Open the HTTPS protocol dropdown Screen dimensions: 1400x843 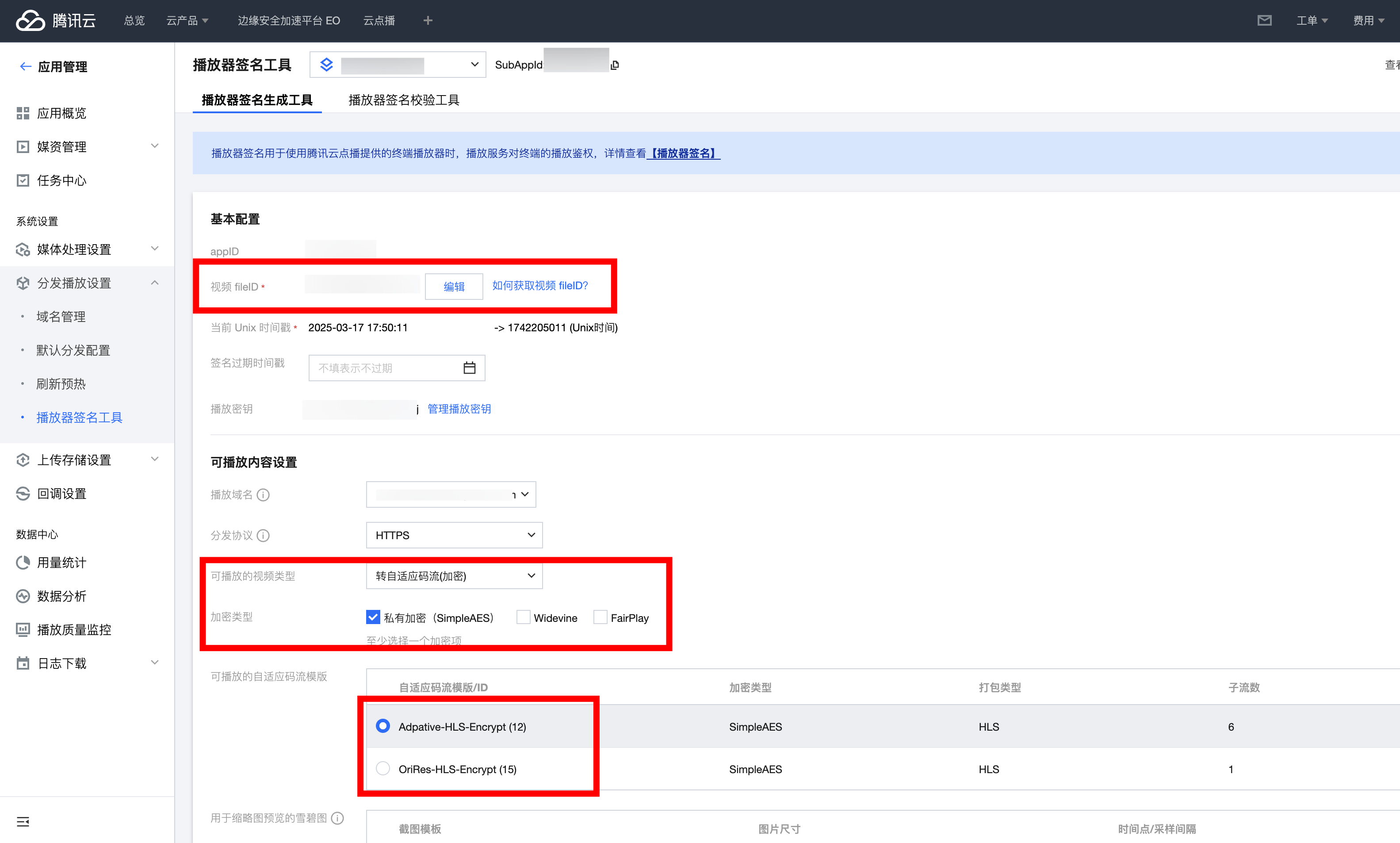click(x=454, y=535)
